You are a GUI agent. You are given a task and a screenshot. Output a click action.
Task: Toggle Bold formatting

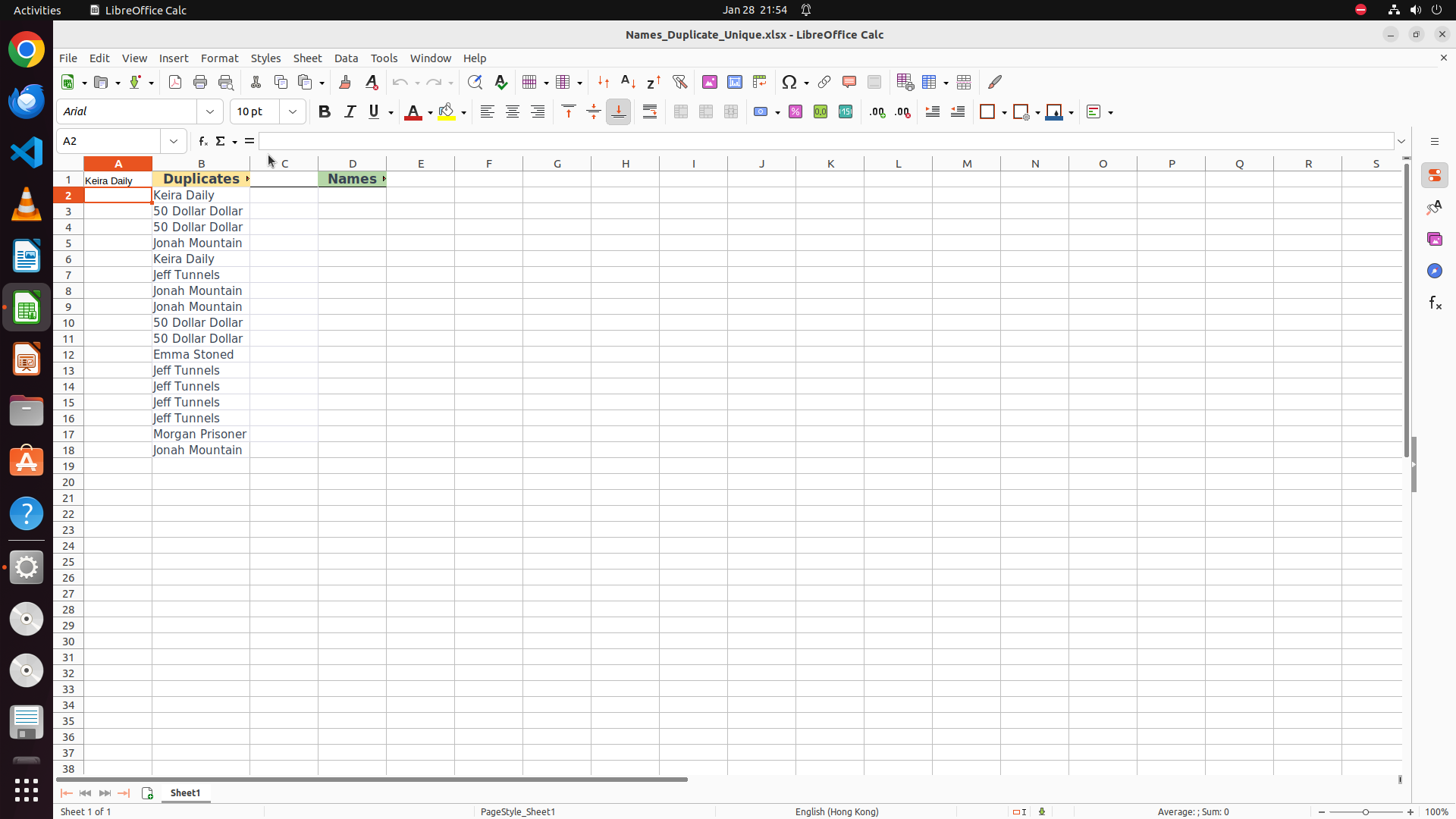point(325,112)
